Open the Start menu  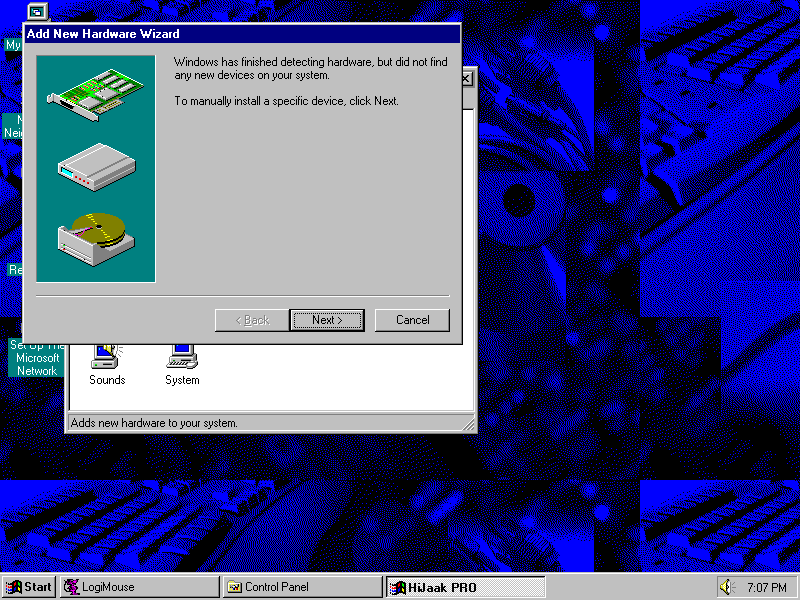click(x=29, y=587)
